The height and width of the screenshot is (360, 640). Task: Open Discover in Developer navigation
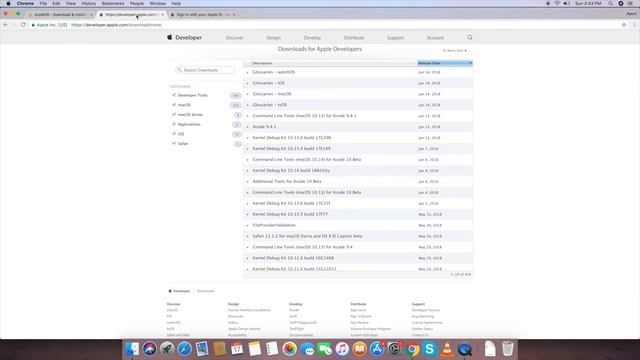[x=234, y=38]
